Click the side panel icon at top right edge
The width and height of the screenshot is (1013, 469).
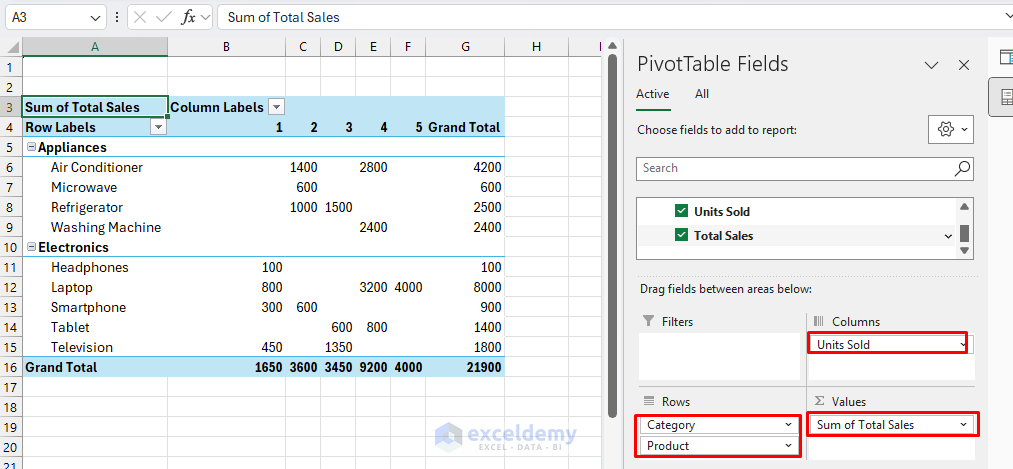1006,57
